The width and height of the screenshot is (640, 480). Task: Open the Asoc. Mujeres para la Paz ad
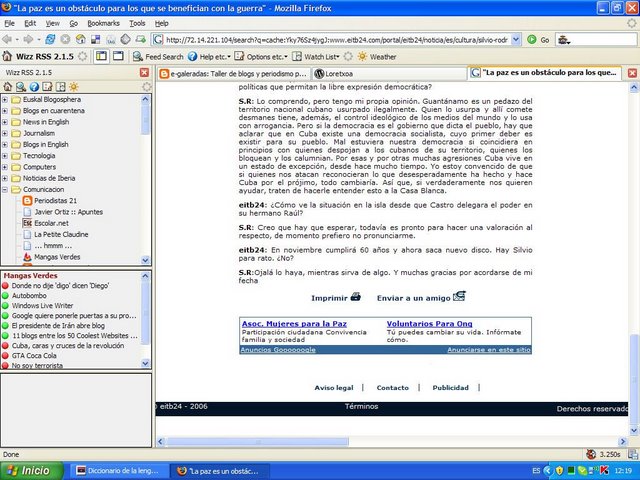click(x=294, y=324)
